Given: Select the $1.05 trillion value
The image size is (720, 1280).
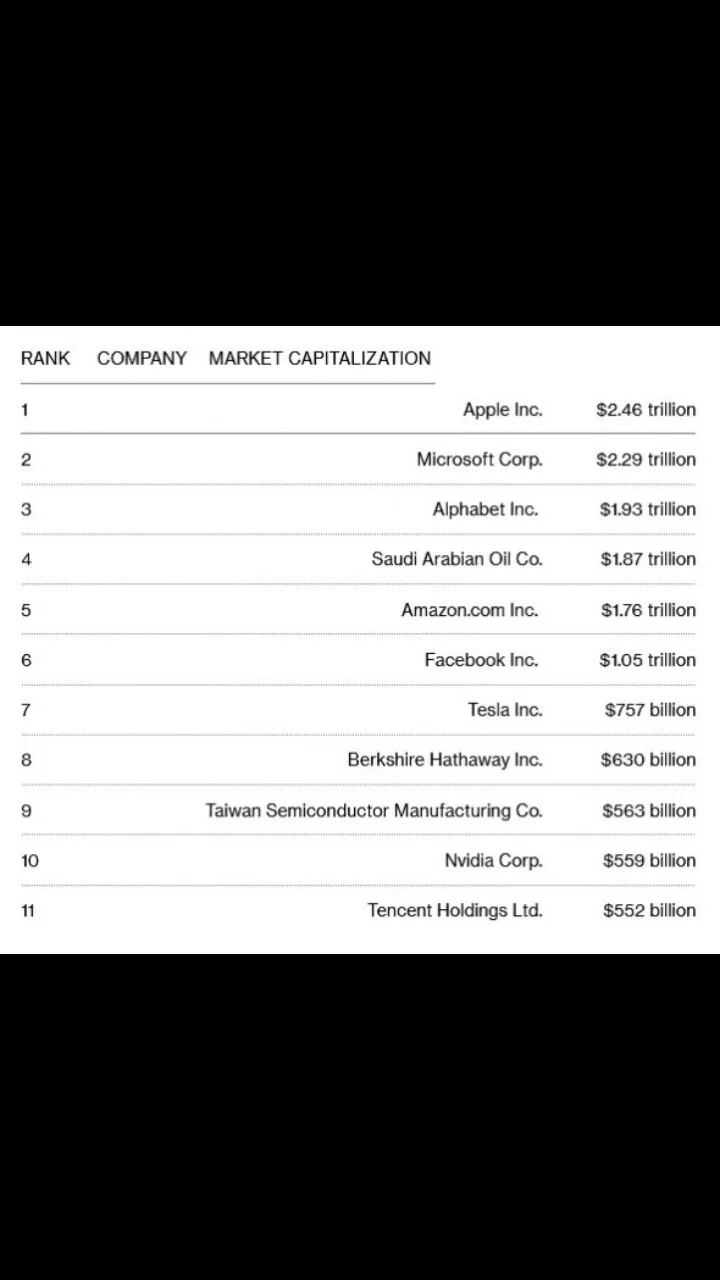Looking at the screenshot, I should pyautogui.click(x=648, y=660).
